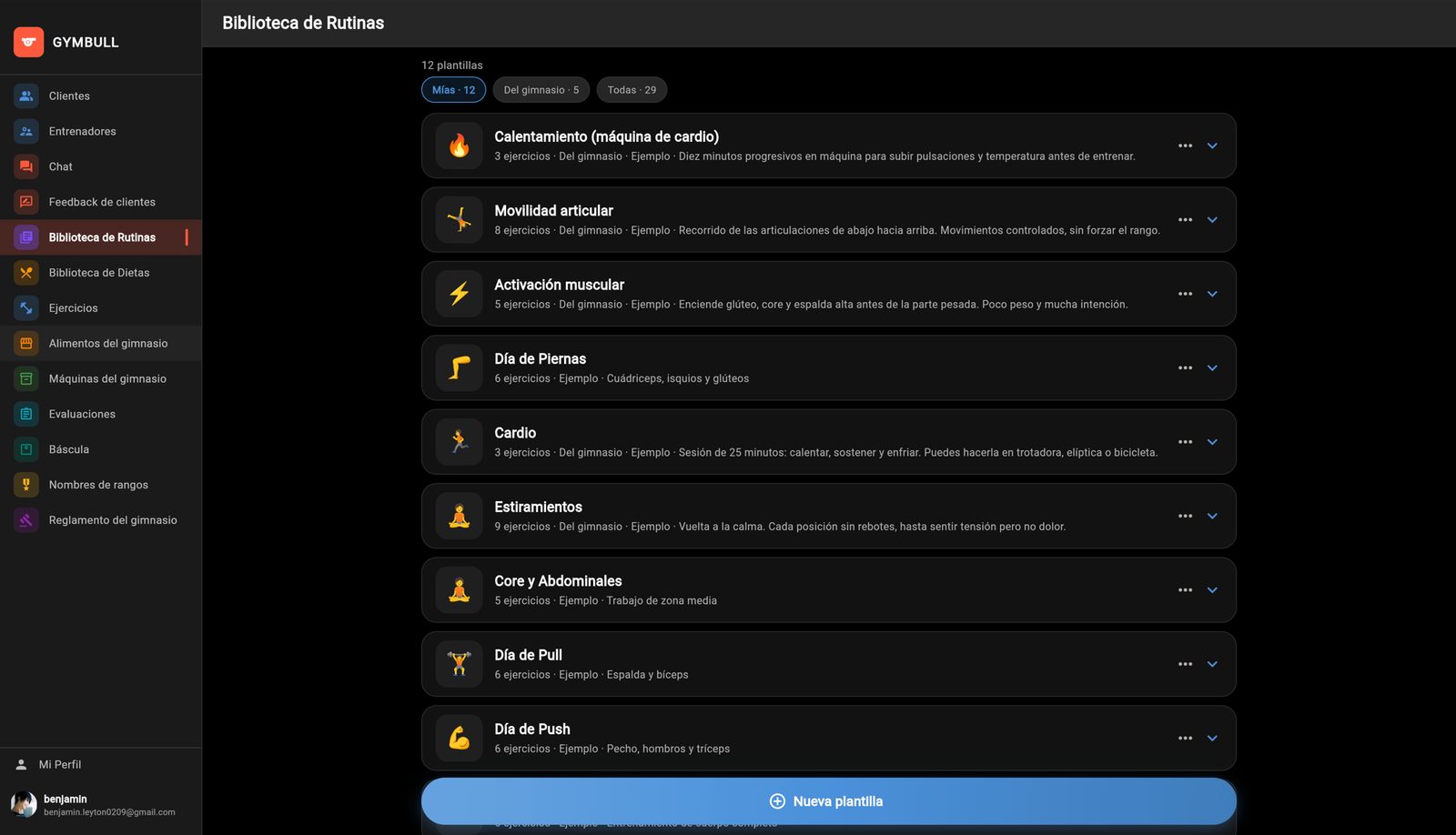The width and height of the screenshot is (1456, 835).
Task: Open the Báscula scale icon
Action: pyautogui.click(x=26, y=449)
